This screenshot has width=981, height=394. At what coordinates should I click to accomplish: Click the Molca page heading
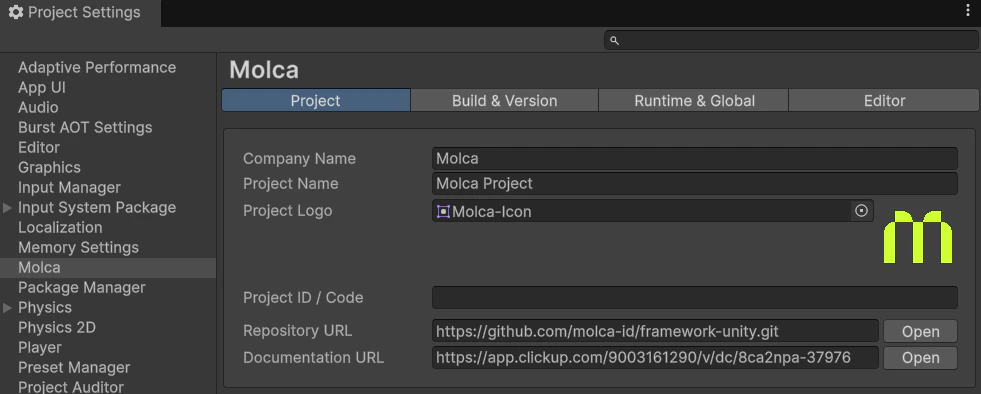[264, 70]
